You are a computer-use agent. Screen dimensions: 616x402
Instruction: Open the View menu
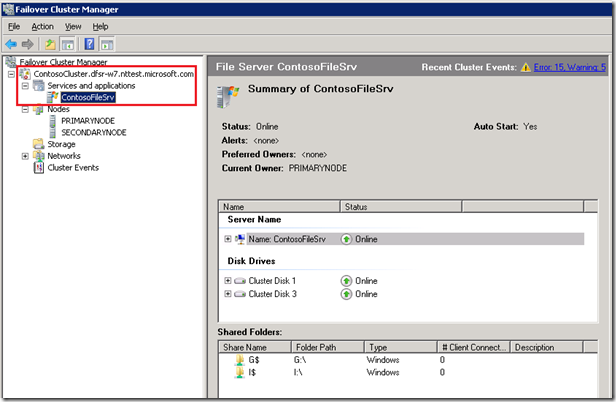[73, 26]
